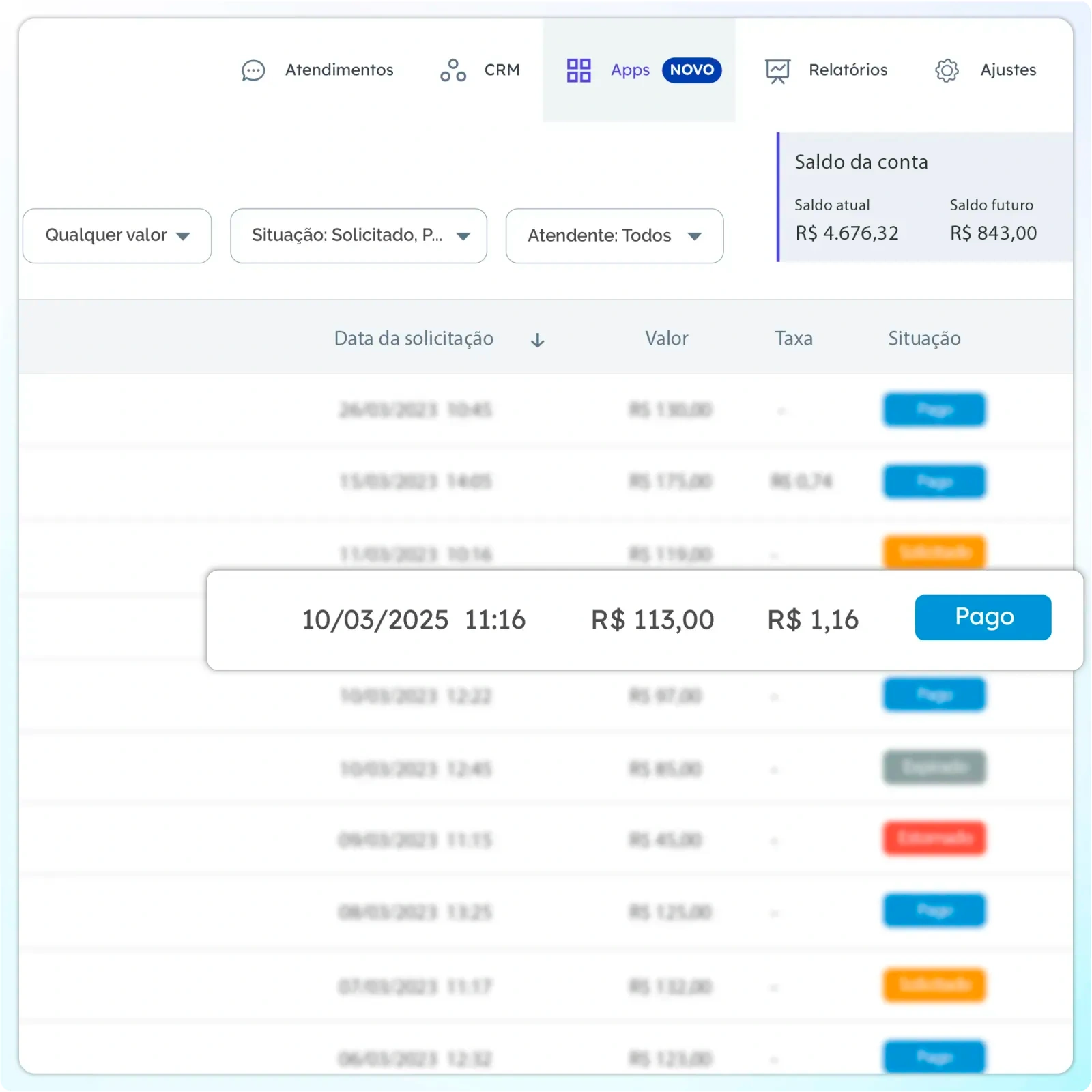Open the Qualquer valor dropdown
The image size is (1092, 1092).
point(117,235)
